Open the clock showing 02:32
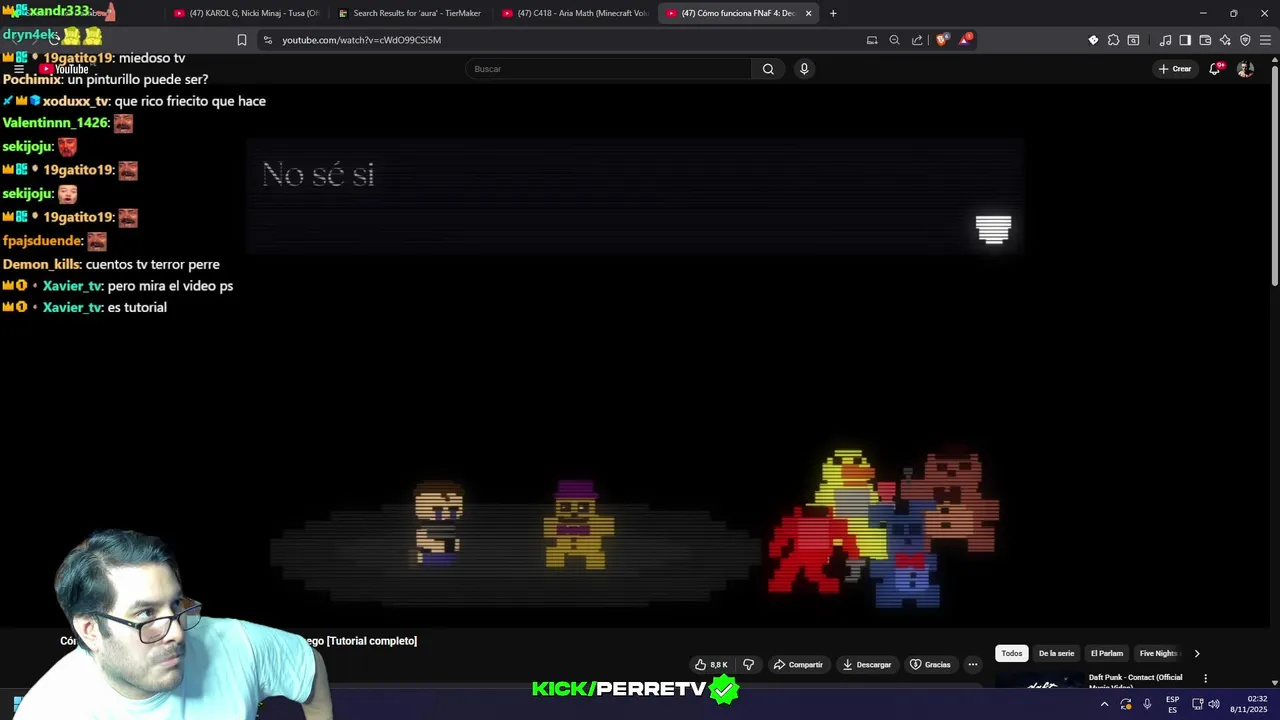Image resolution: width=1280 pixels, height=720 pixels. pos(1249,704)
